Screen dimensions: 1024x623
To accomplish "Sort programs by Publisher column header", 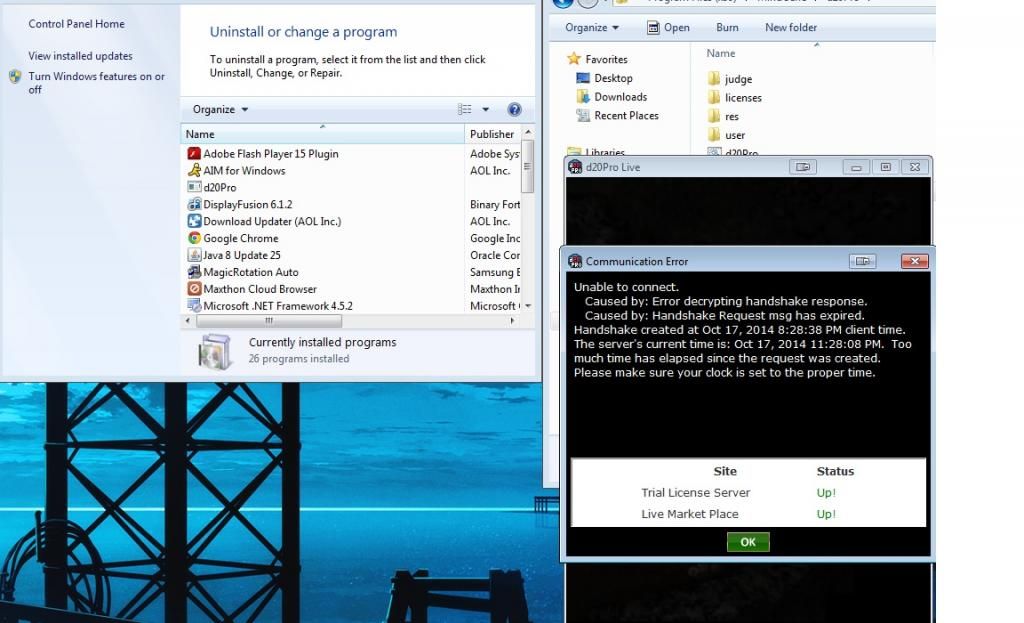I will tap(493, 134).
